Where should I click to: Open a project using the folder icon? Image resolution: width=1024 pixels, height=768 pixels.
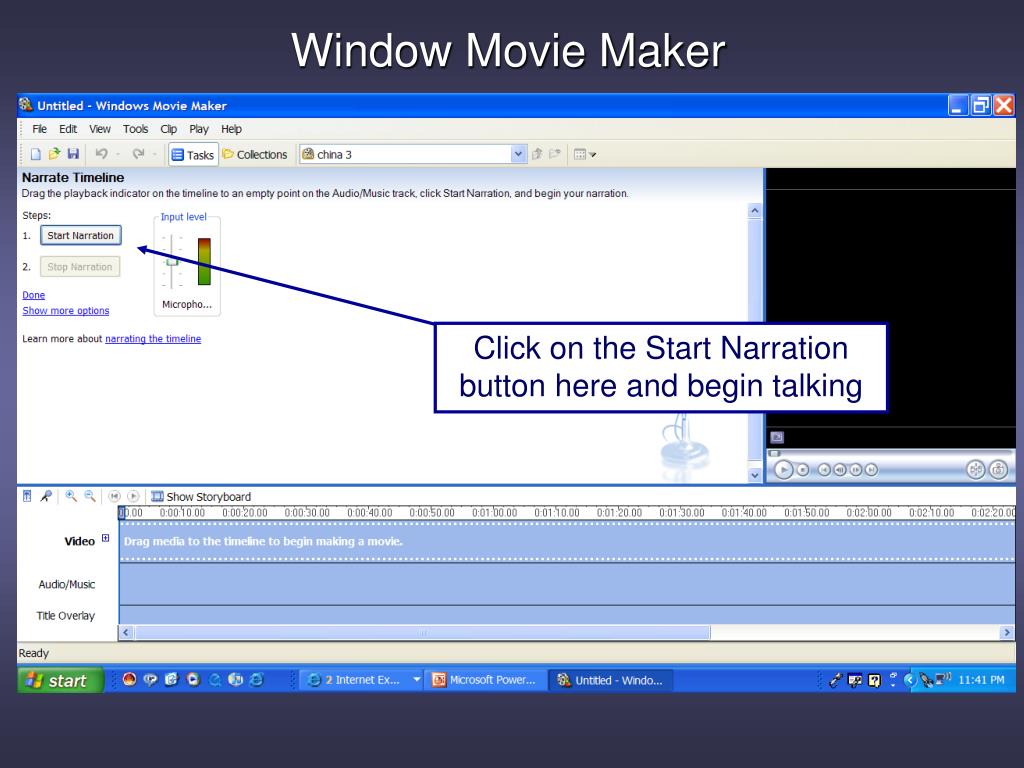[54, 154]
